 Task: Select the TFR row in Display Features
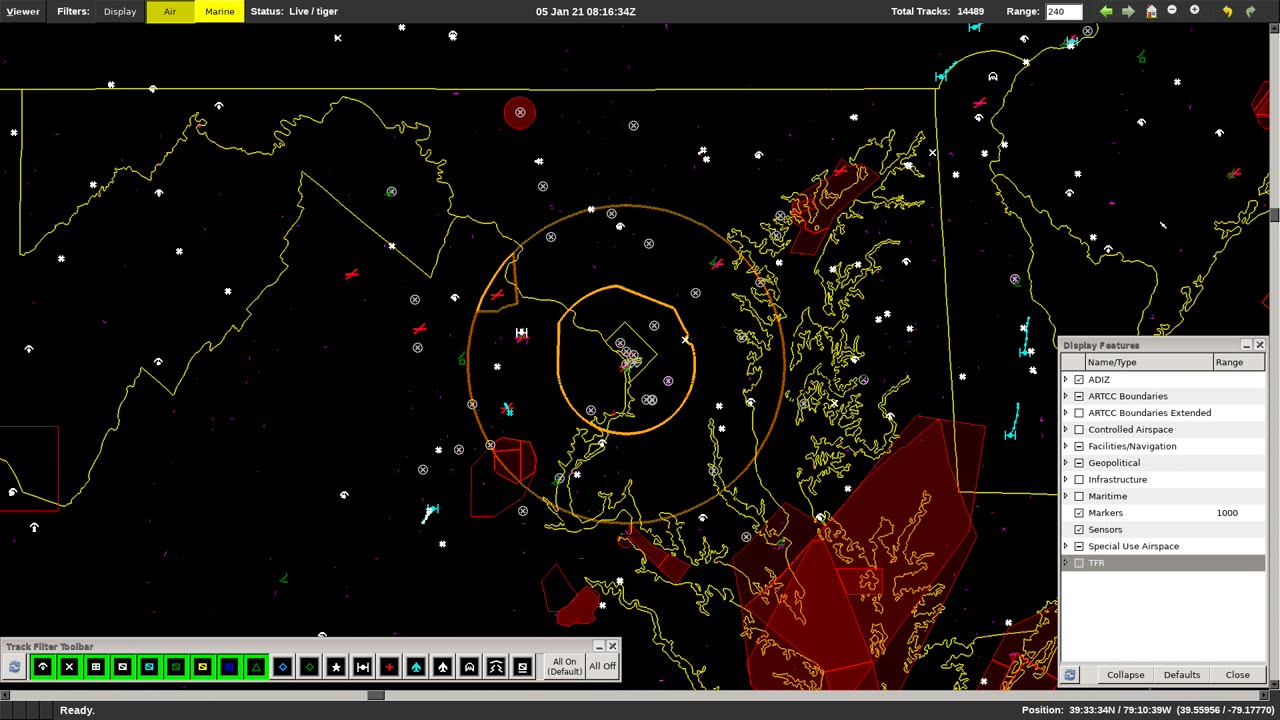pos(1163,563)
